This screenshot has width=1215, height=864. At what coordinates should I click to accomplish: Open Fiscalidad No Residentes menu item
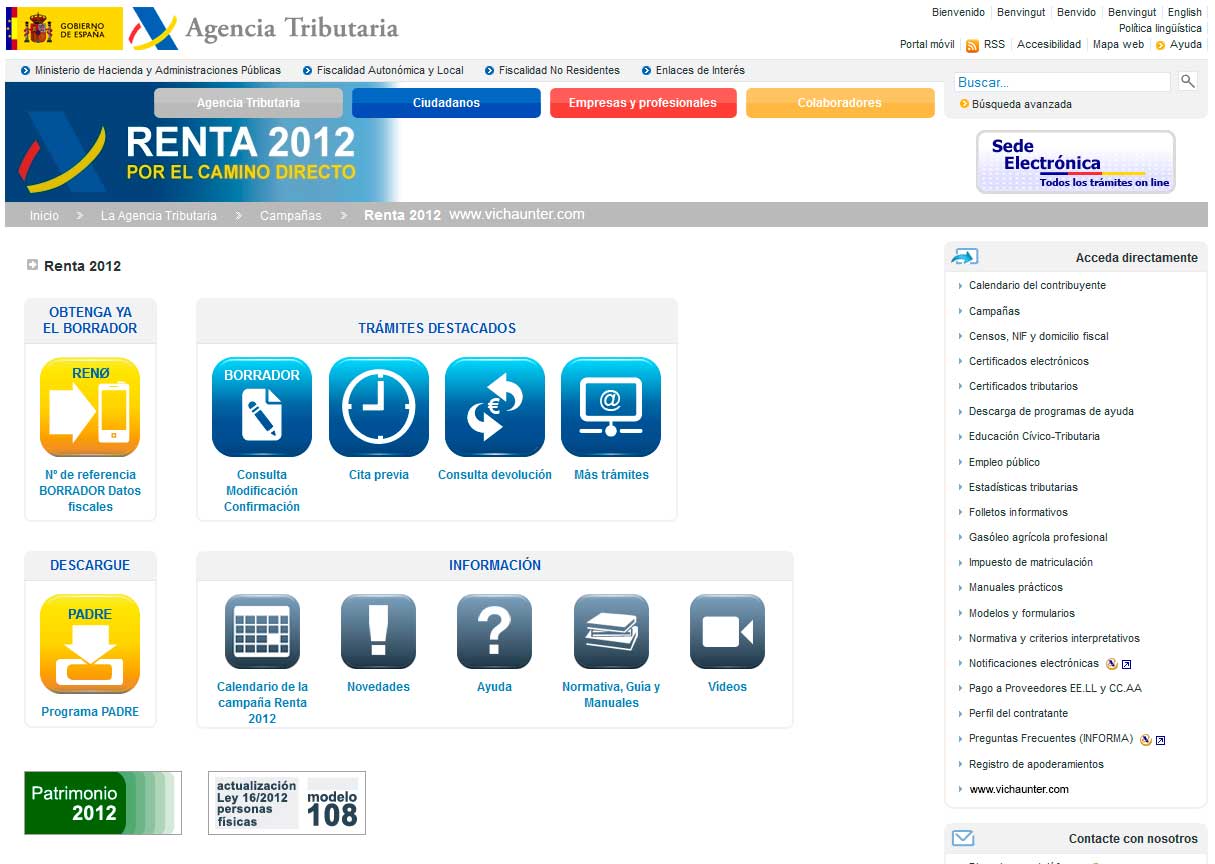(559, 70)
